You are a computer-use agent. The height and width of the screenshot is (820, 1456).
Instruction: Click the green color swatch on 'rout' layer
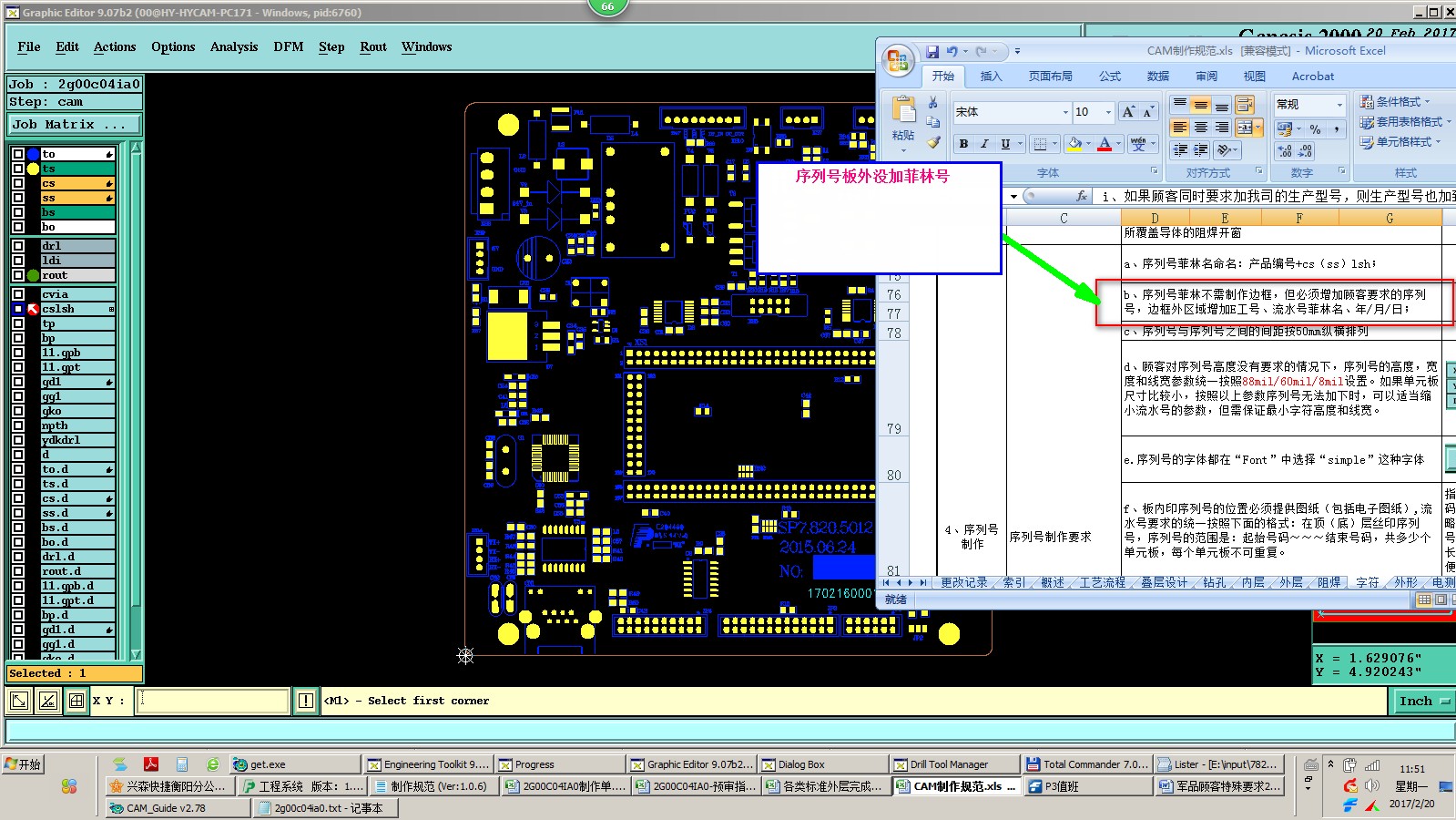(x=33, y=275)
